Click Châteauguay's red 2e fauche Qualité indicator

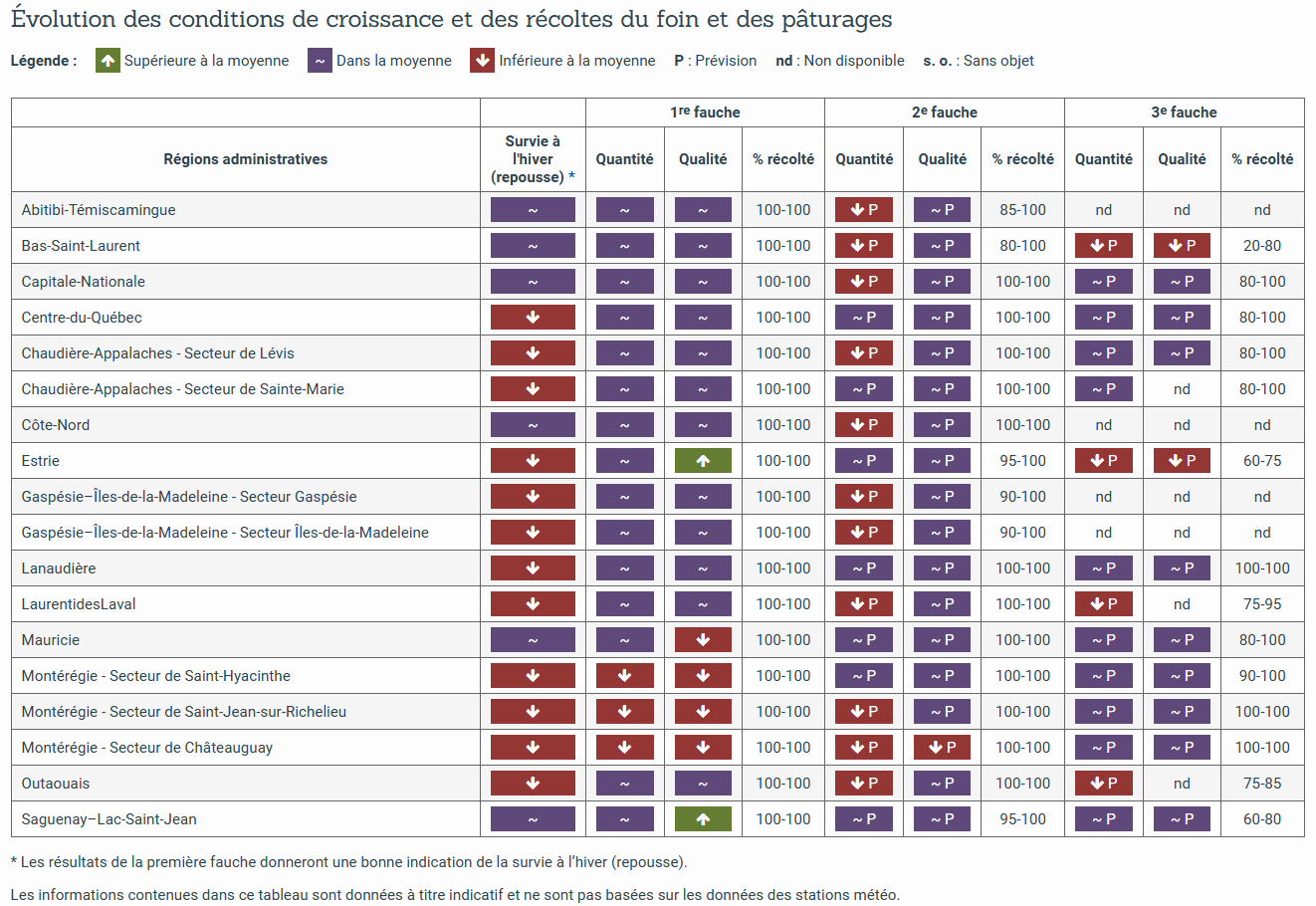pos(942,748)
